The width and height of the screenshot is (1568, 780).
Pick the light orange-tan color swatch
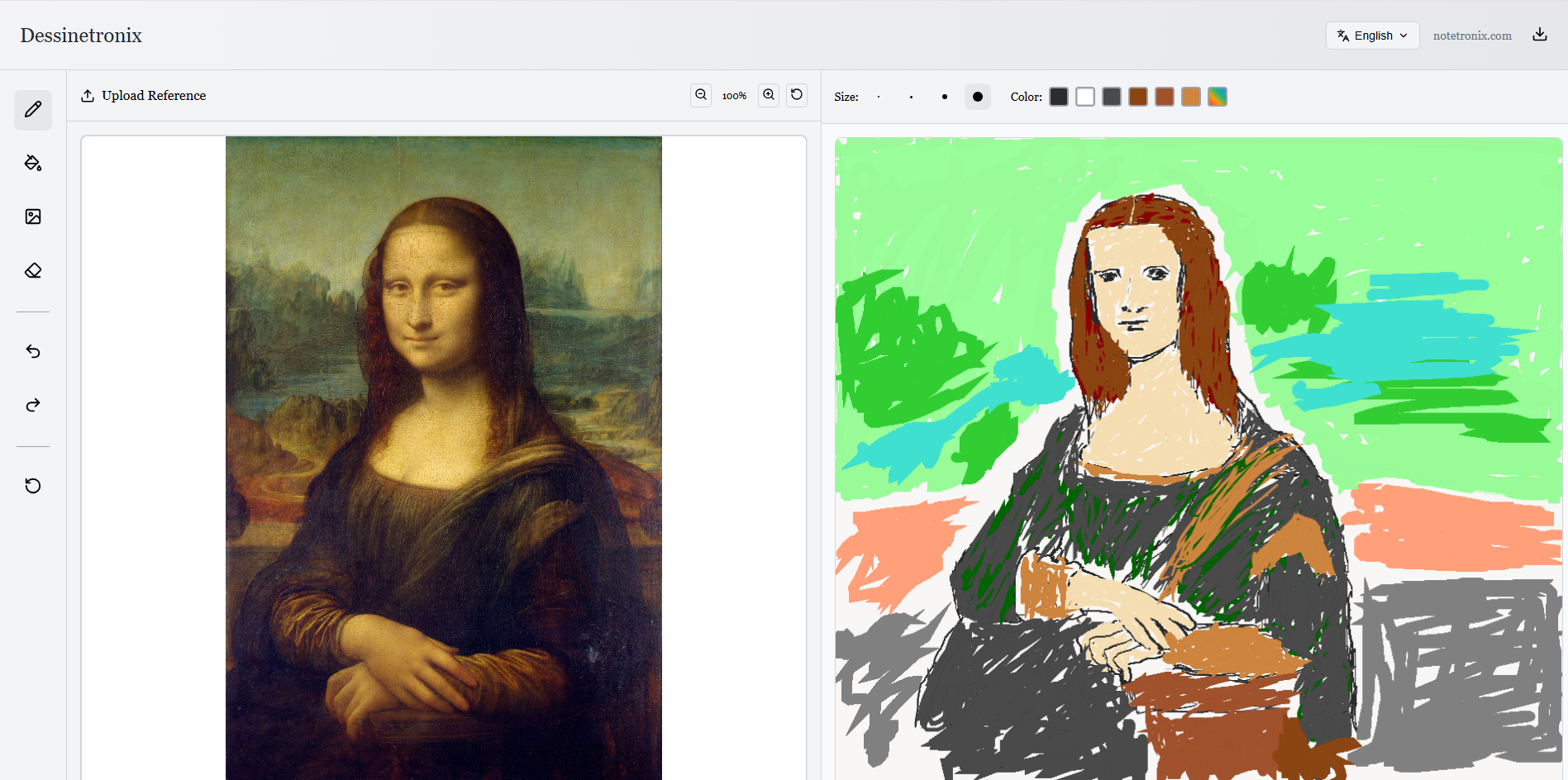pyautogui.click(x=1191, y=97)
